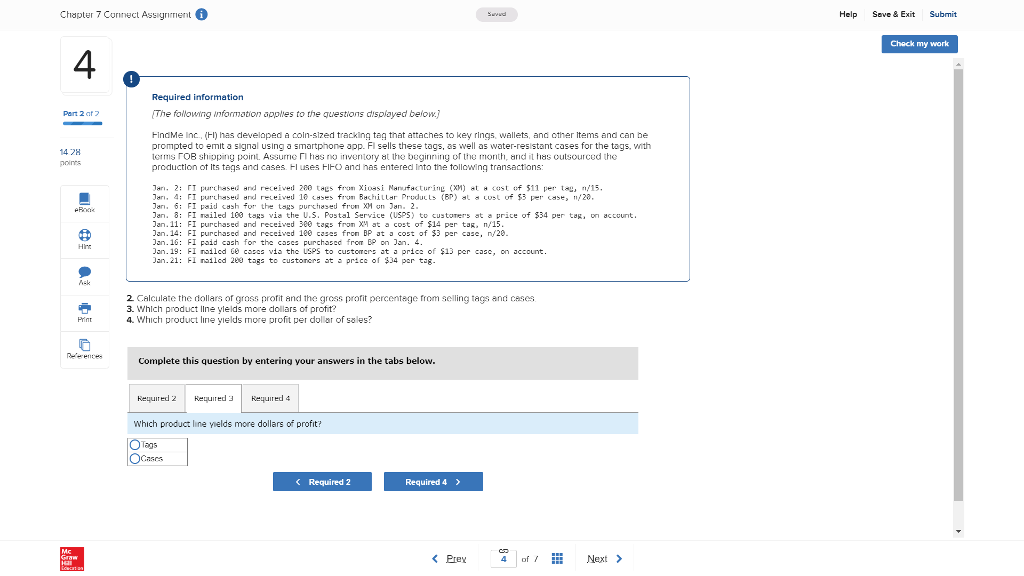Click Save & Exit
Viewport: 1024px width, 576px height.
pos(893,14)
